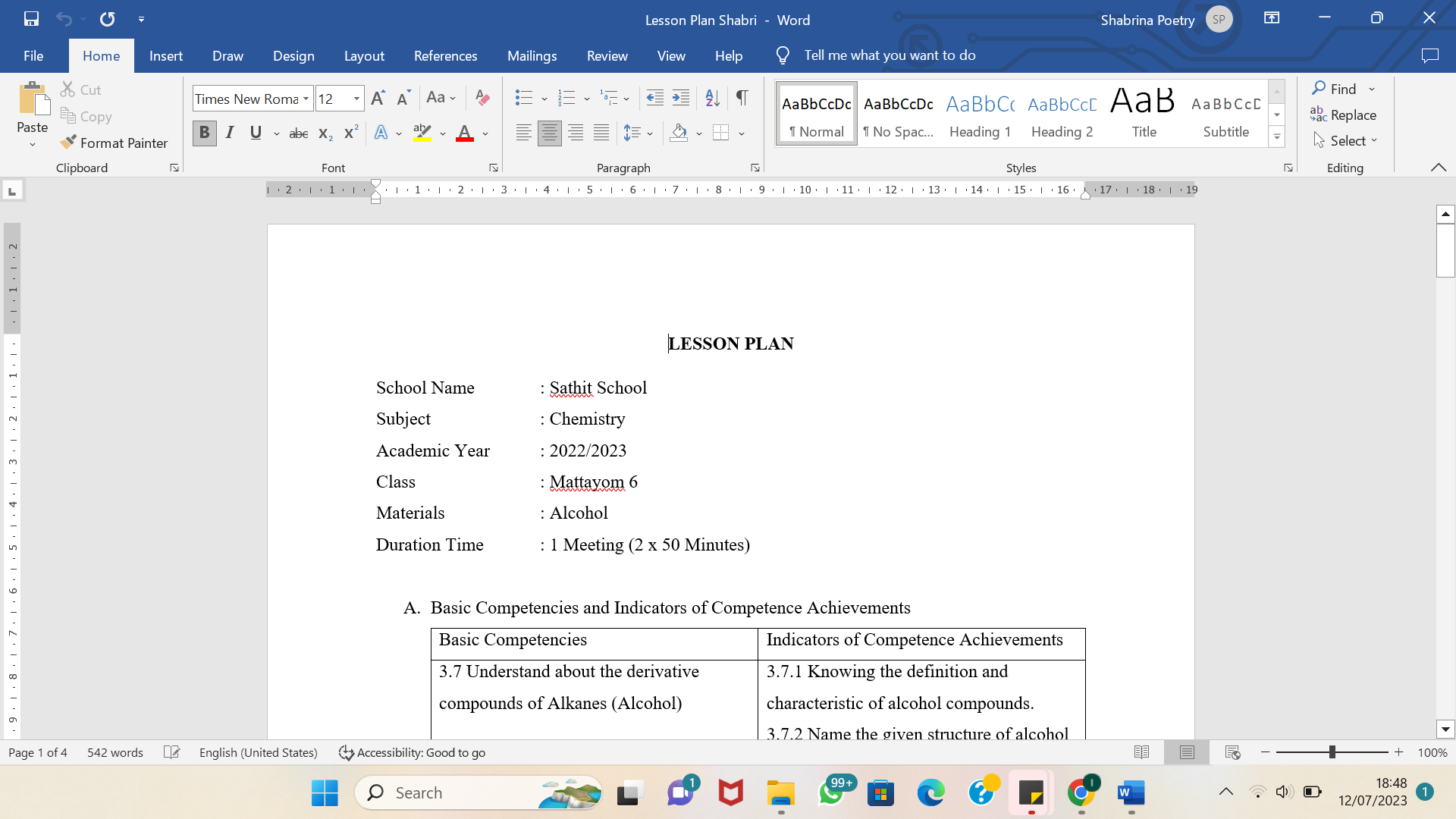The height and width of the screenshot is (819, 1456).
Task: Apply the Heading 1 style
Action: coord(980,114)
